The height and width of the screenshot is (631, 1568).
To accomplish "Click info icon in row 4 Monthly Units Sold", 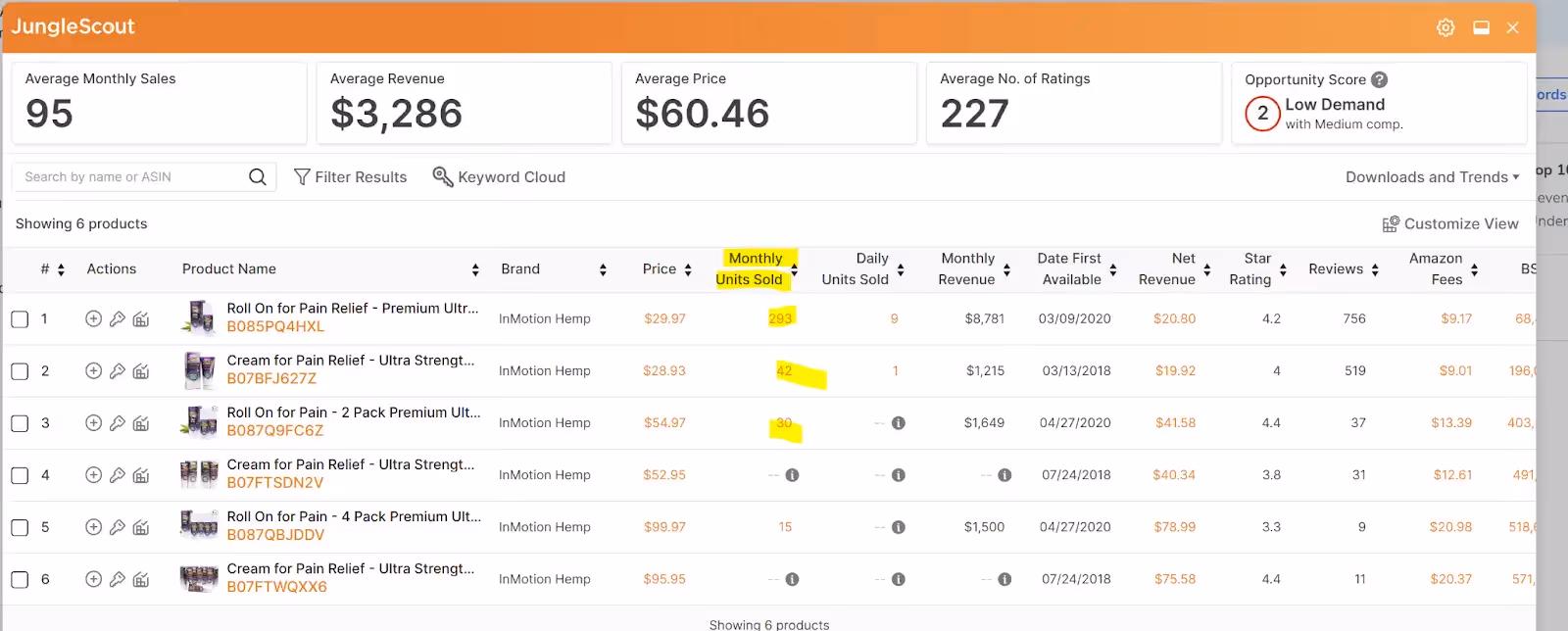I will [792, 475].
